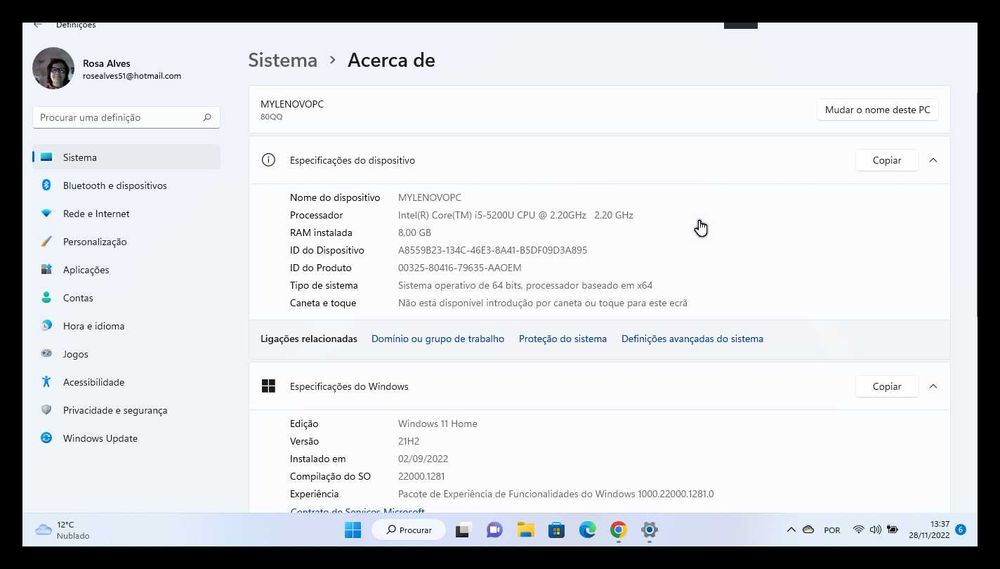Click the Wi-Fi network icon next to Rede e Internet
1000x569 pixels.
click(46, 213)
